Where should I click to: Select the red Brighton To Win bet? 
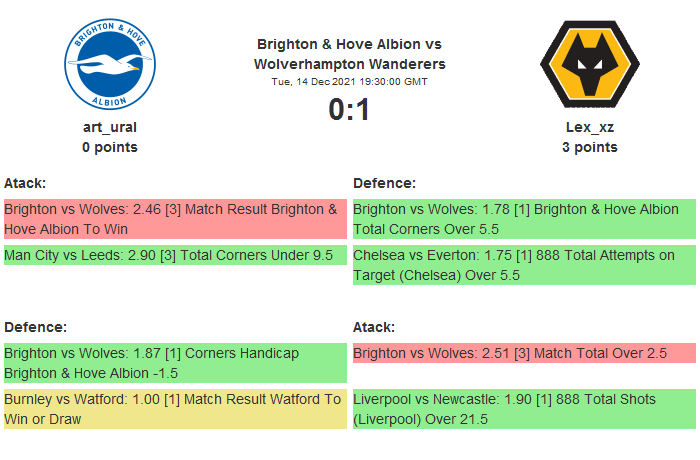(175, 219)
